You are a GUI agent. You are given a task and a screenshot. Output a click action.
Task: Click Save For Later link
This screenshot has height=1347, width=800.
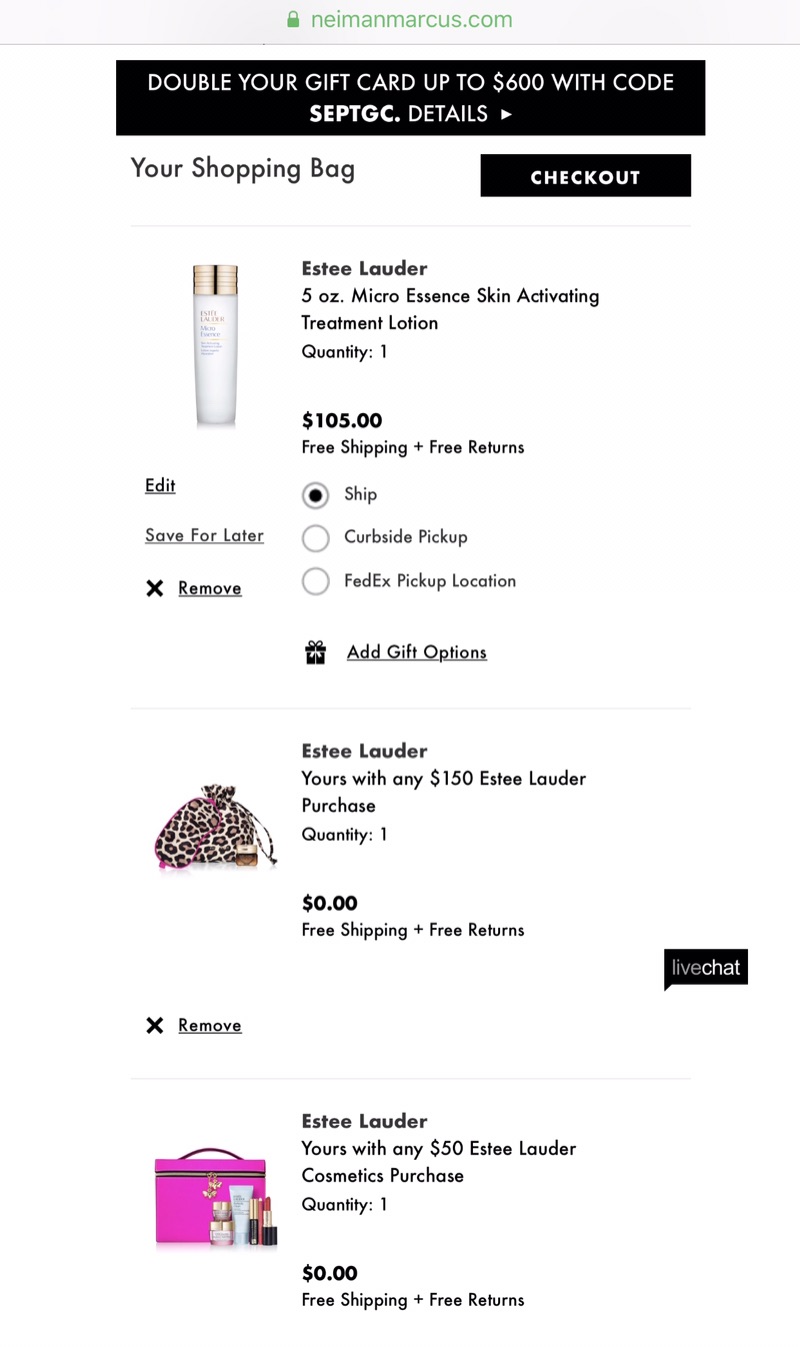[204, 535]
